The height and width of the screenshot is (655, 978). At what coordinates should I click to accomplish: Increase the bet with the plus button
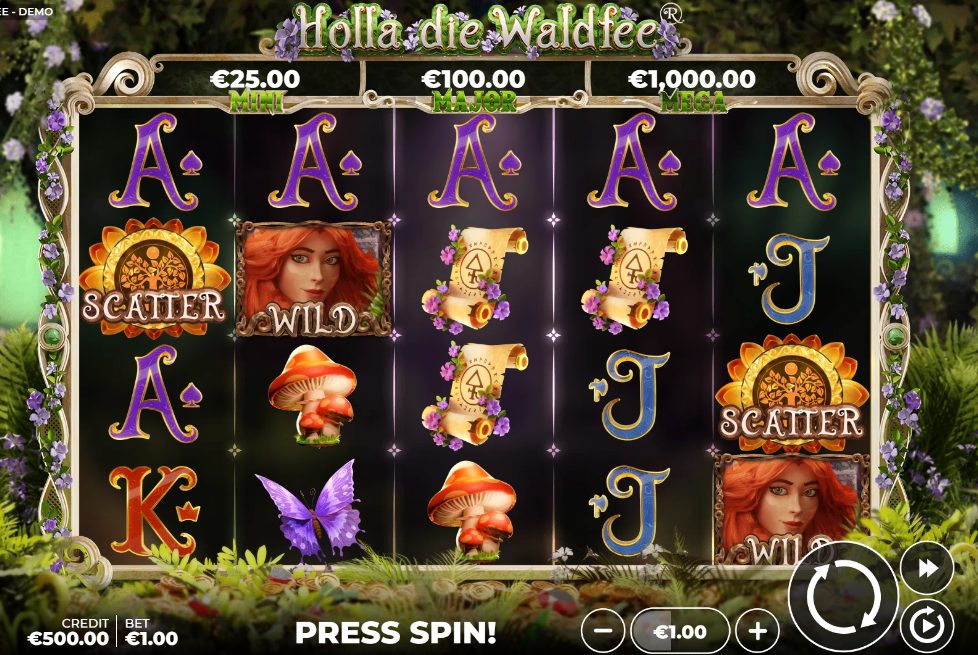(x=758, y=631)
